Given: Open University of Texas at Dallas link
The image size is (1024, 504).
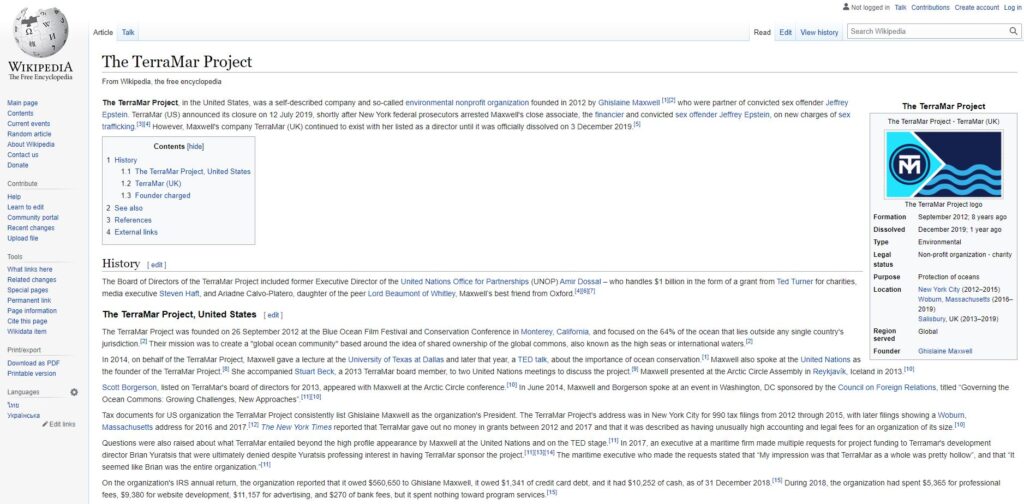Looking at the screenshot, I should pyautogui.click(x=396, y=360).
